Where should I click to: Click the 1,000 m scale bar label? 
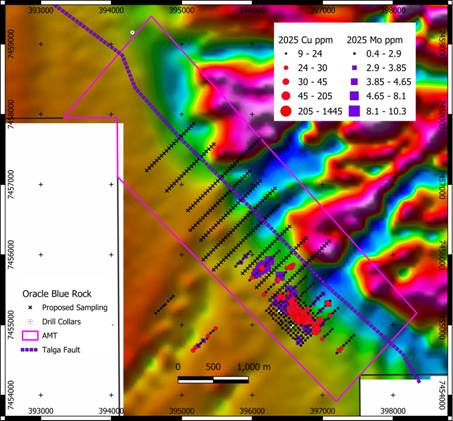pos(254,367)
